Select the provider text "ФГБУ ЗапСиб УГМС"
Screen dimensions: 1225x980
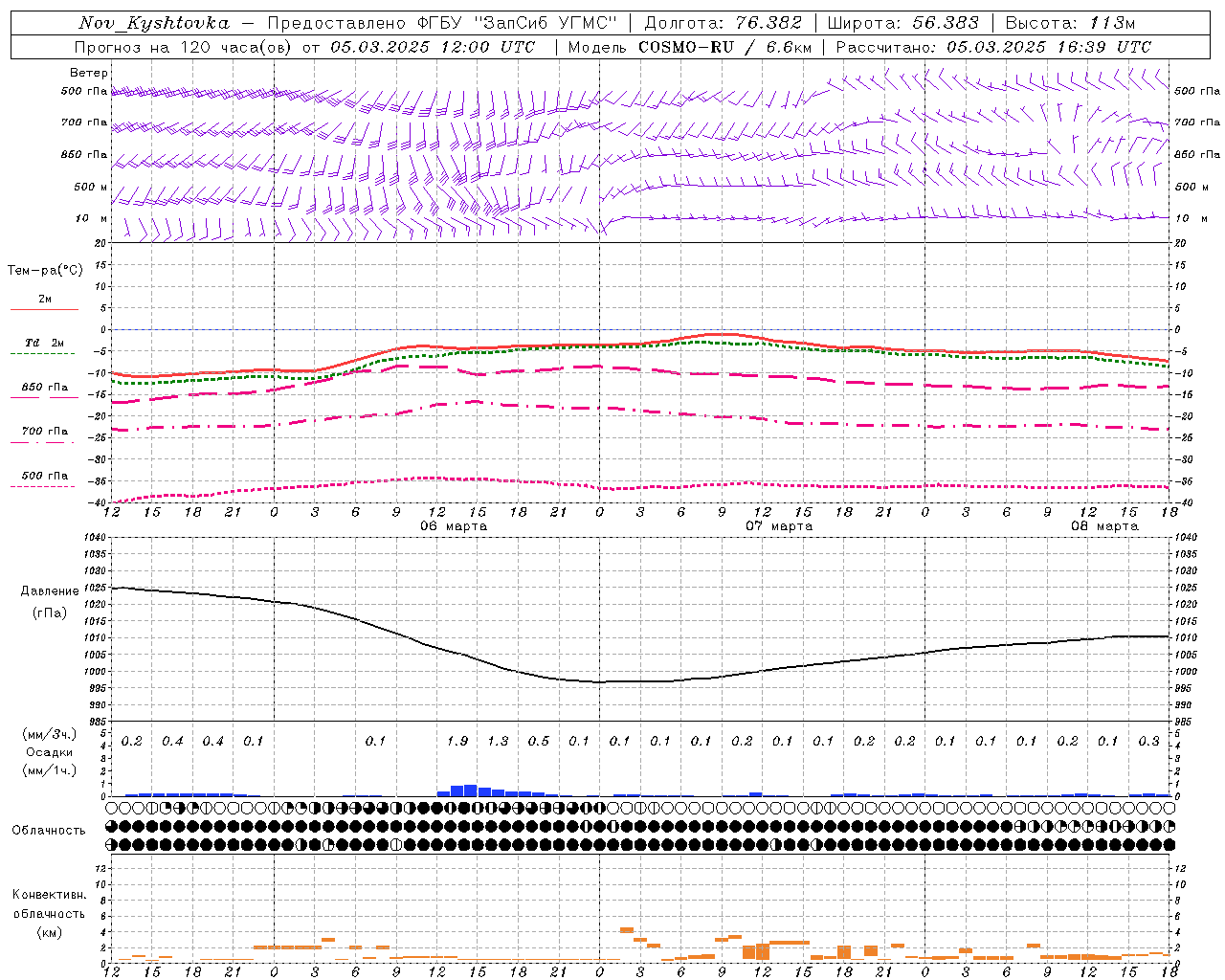click(518, 23)
